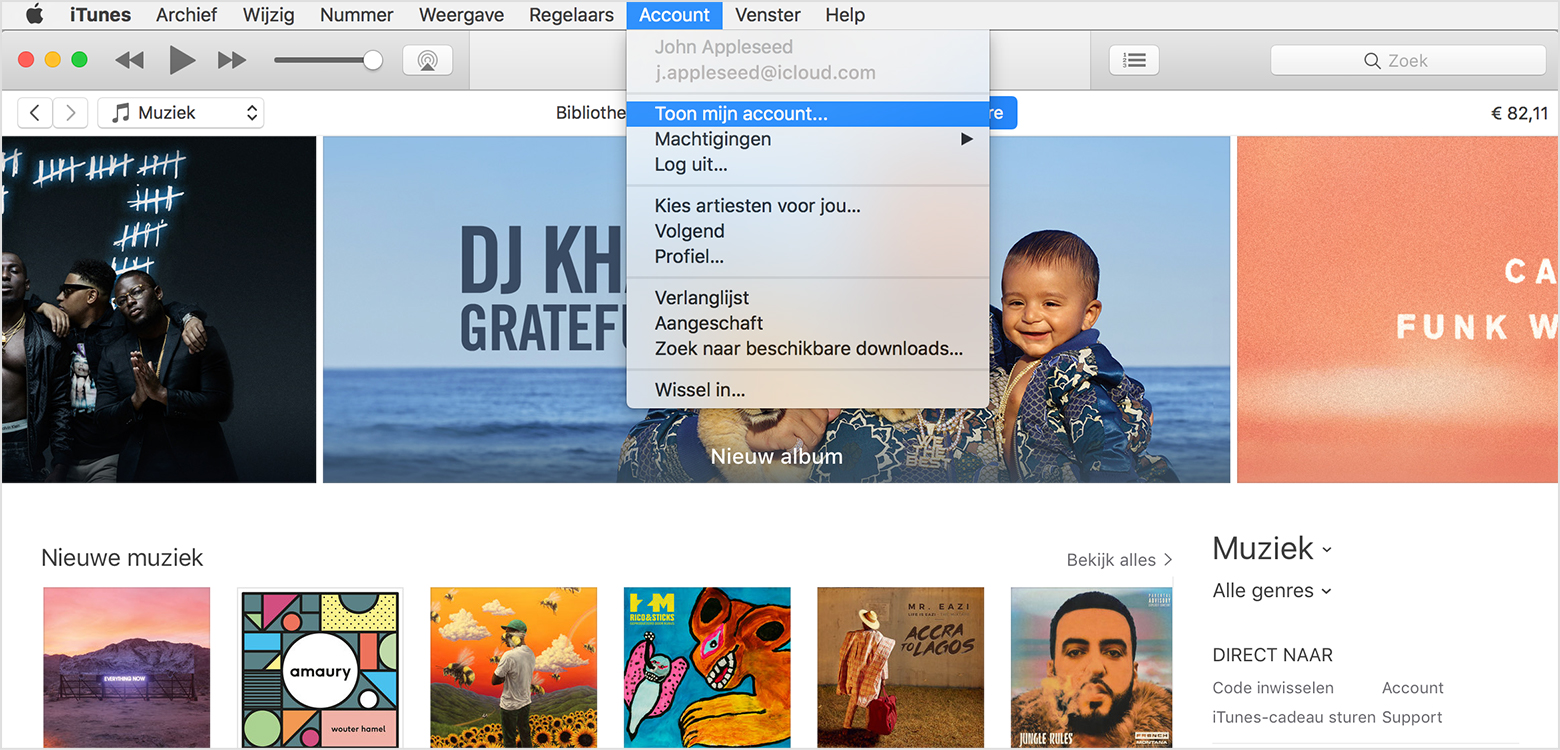Open the Help menu

(845, 15)
